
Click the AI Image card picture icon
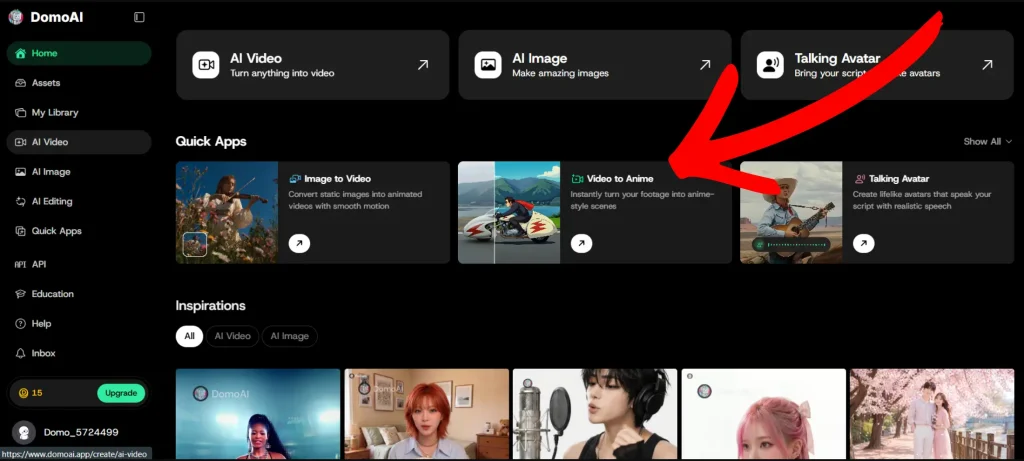pyautogui.click(x=488, y=65)
